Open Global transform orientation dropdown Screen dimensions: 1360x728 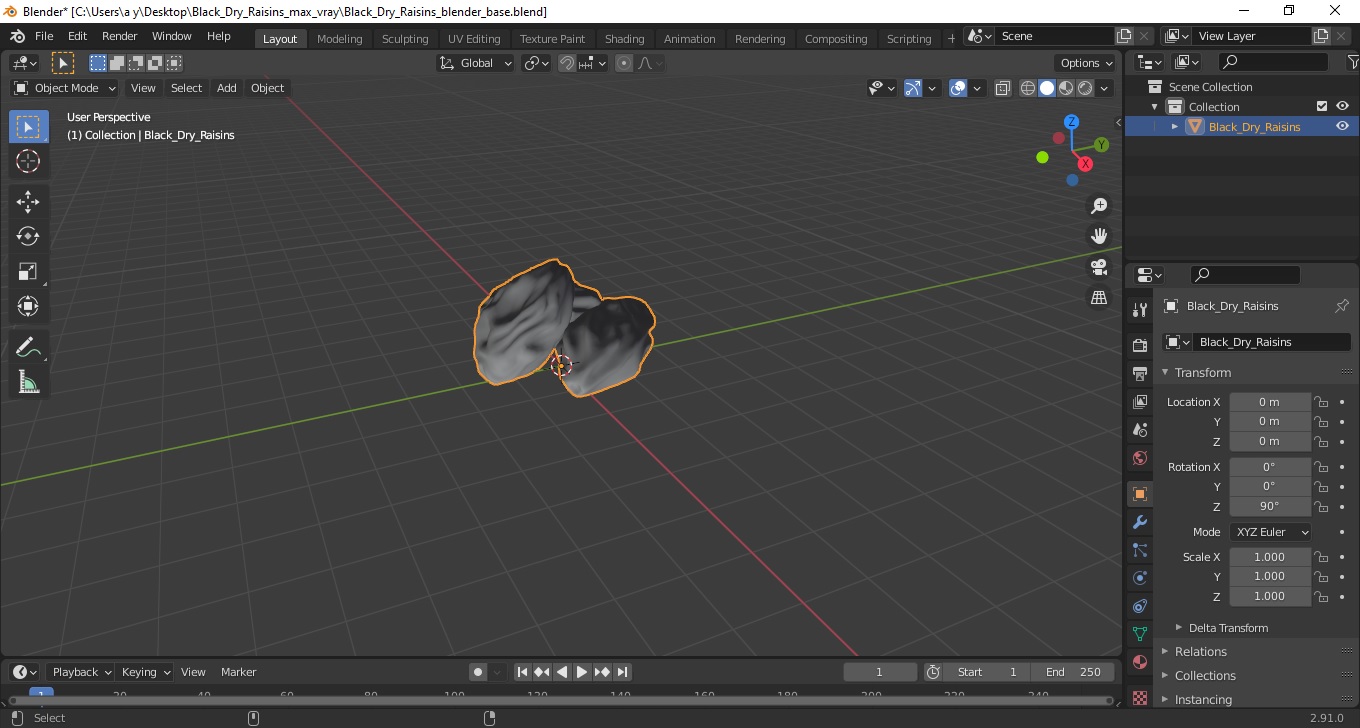476,63
